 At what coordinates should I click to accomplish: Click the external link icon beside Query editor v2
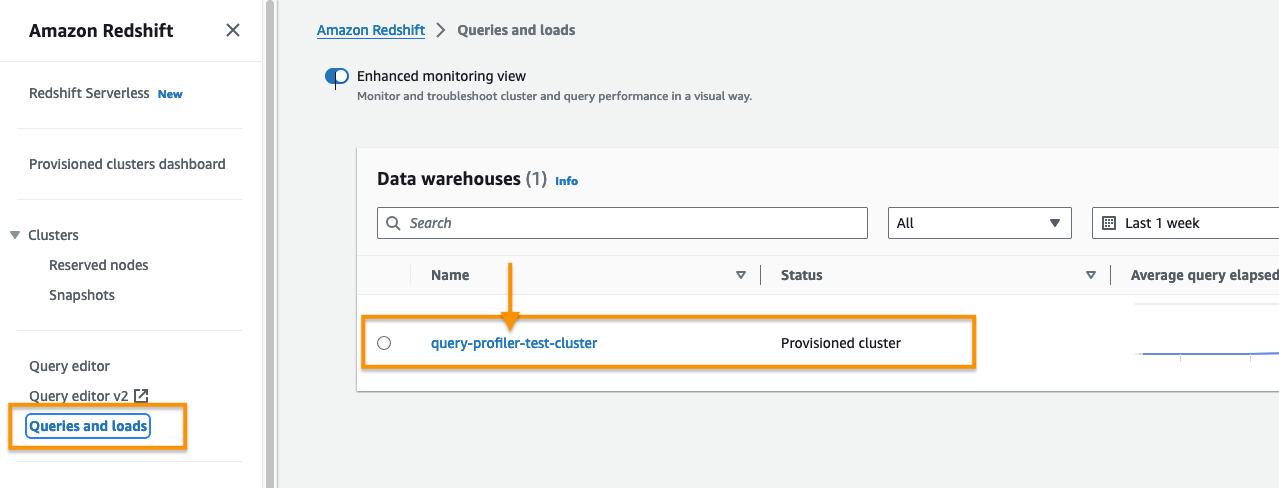click(141, 396)
